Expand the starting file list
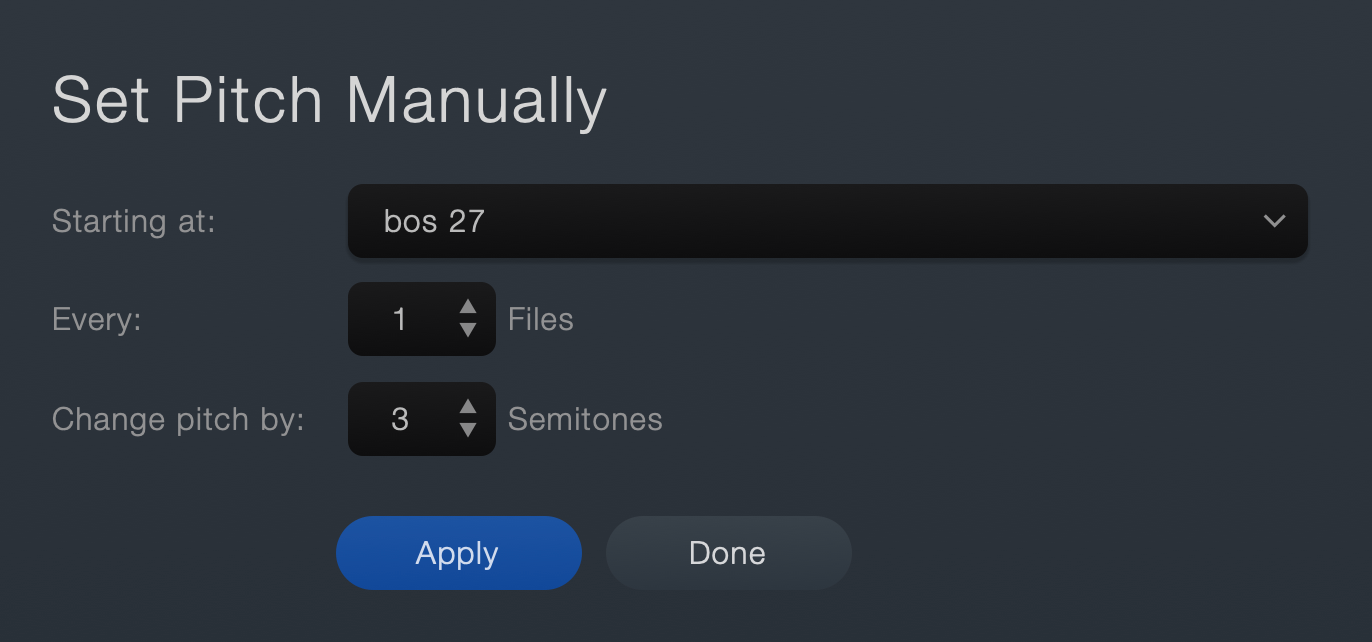1372x642 pixels. tap(827, 221)
